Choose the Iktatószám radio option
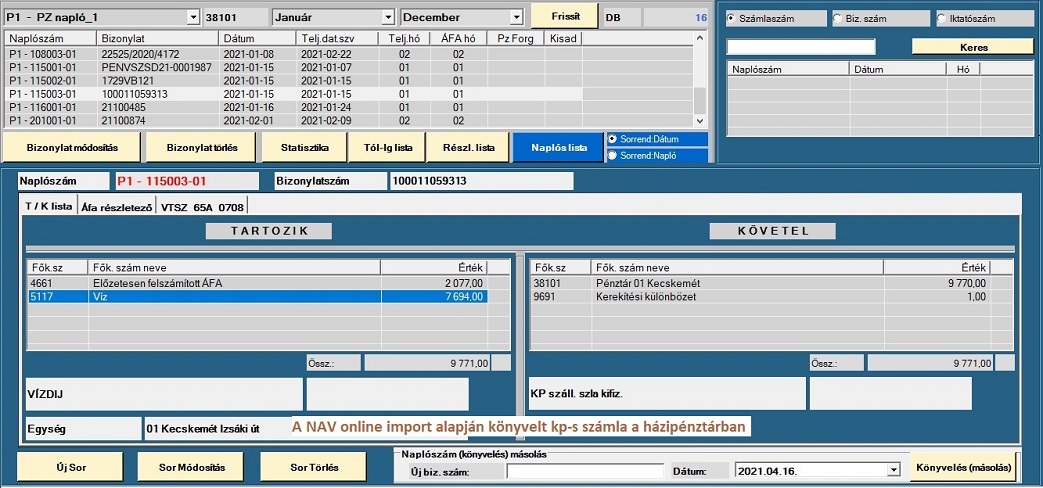This screenshot has width=1043, height=488. 942,18
